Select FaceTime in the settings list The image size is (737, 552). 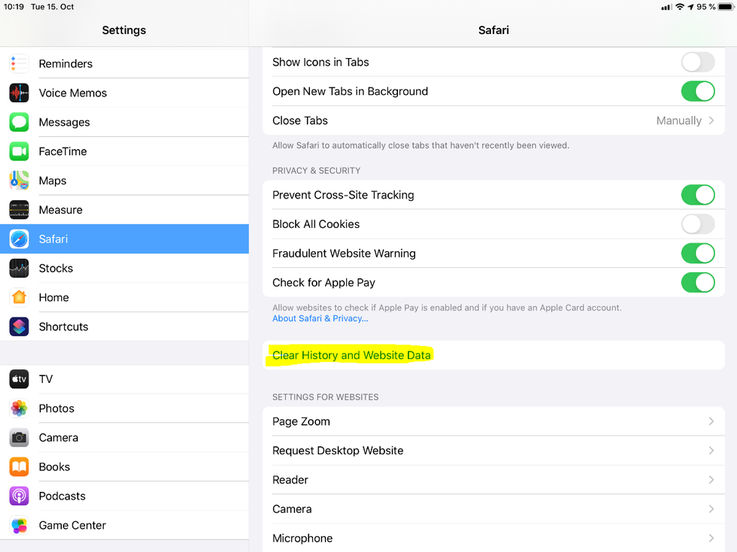point(124,151)
